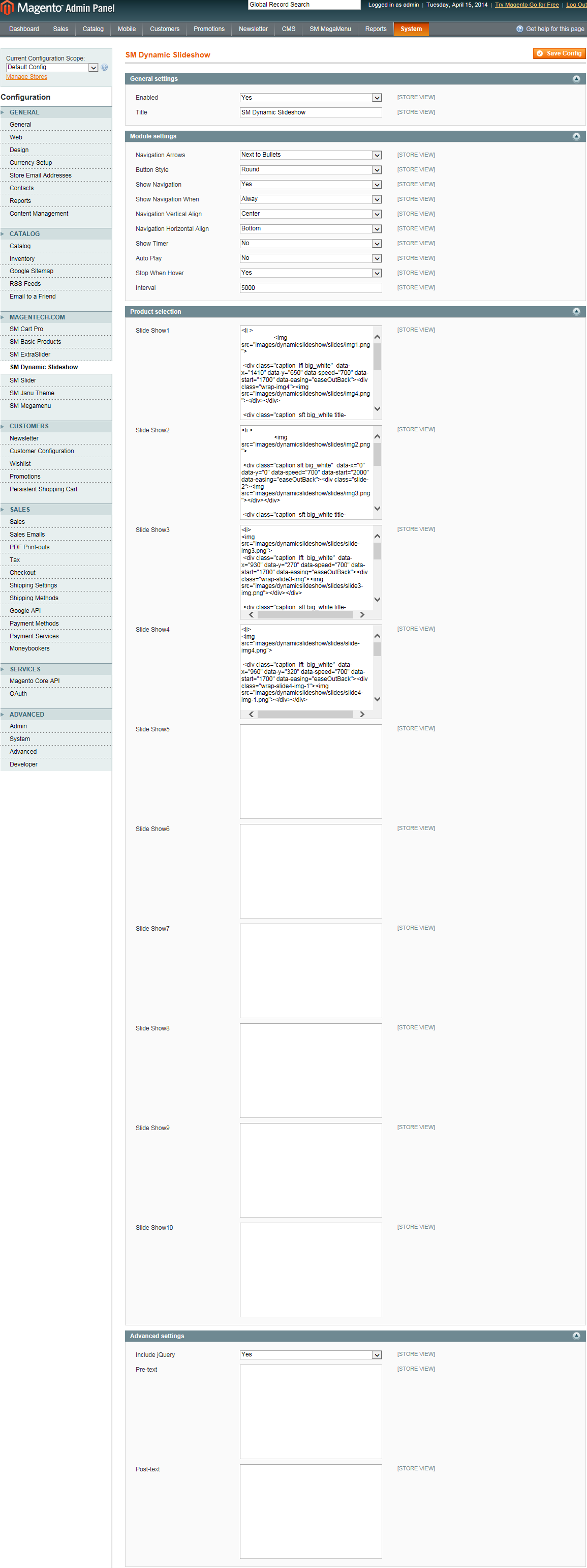Click the Title input field

coord(311,112)
